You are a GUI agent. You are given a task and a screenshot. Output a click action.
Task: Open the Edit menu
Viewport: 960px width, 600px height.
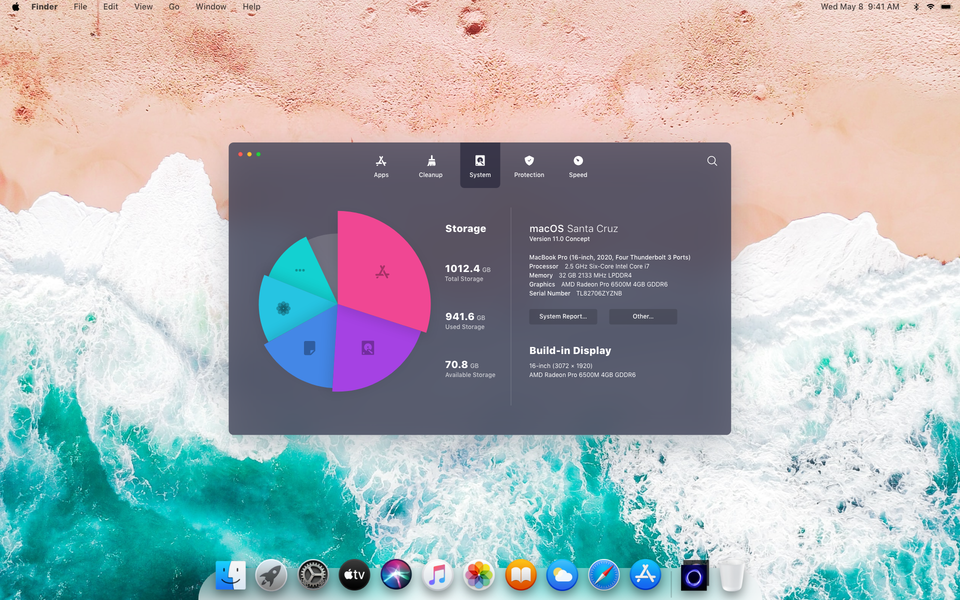point(110,7)
